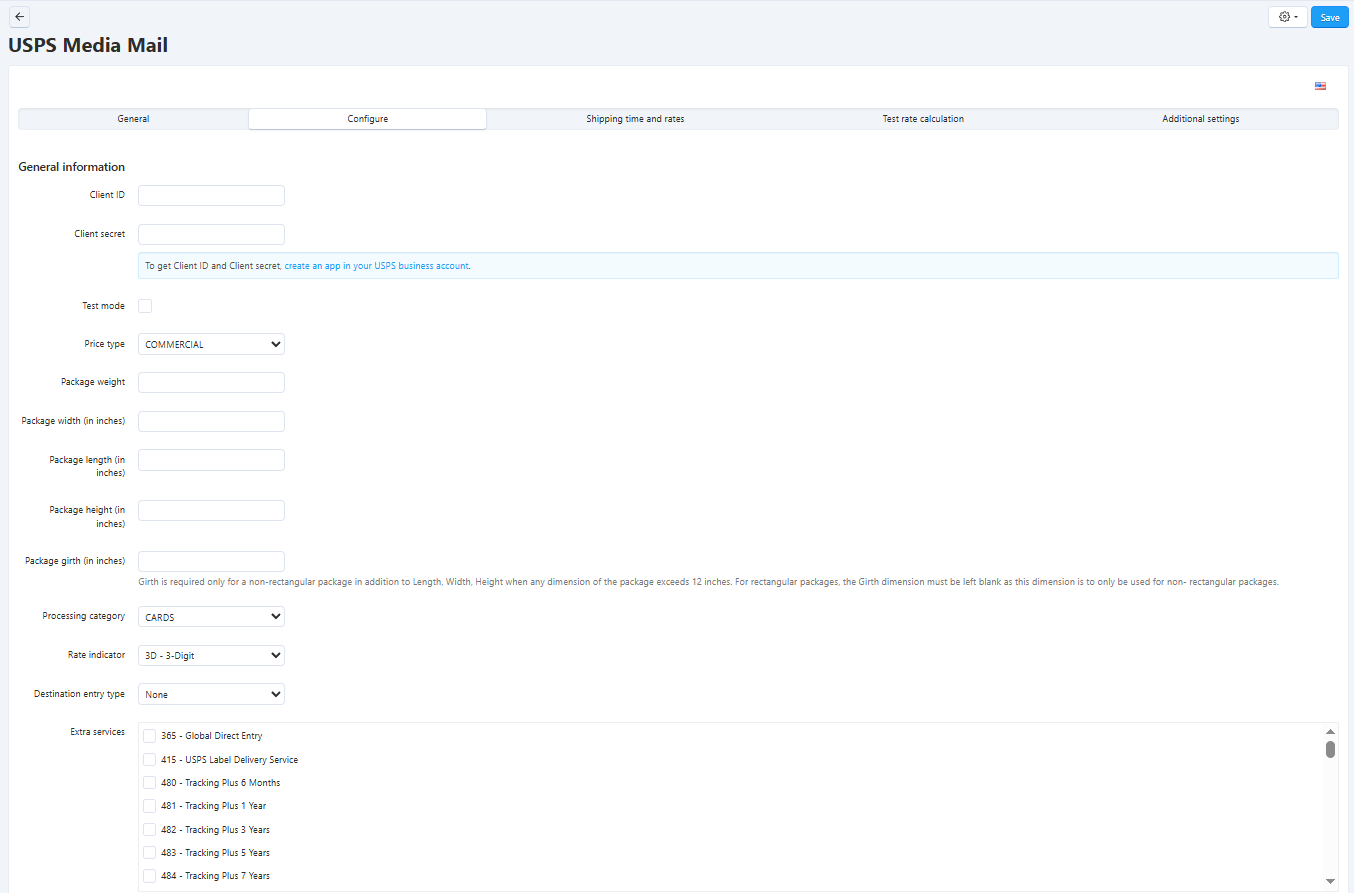Click the Extra services scrollbar thumb
This screenshot has height=893, width=1354.
pos(1330,749)
